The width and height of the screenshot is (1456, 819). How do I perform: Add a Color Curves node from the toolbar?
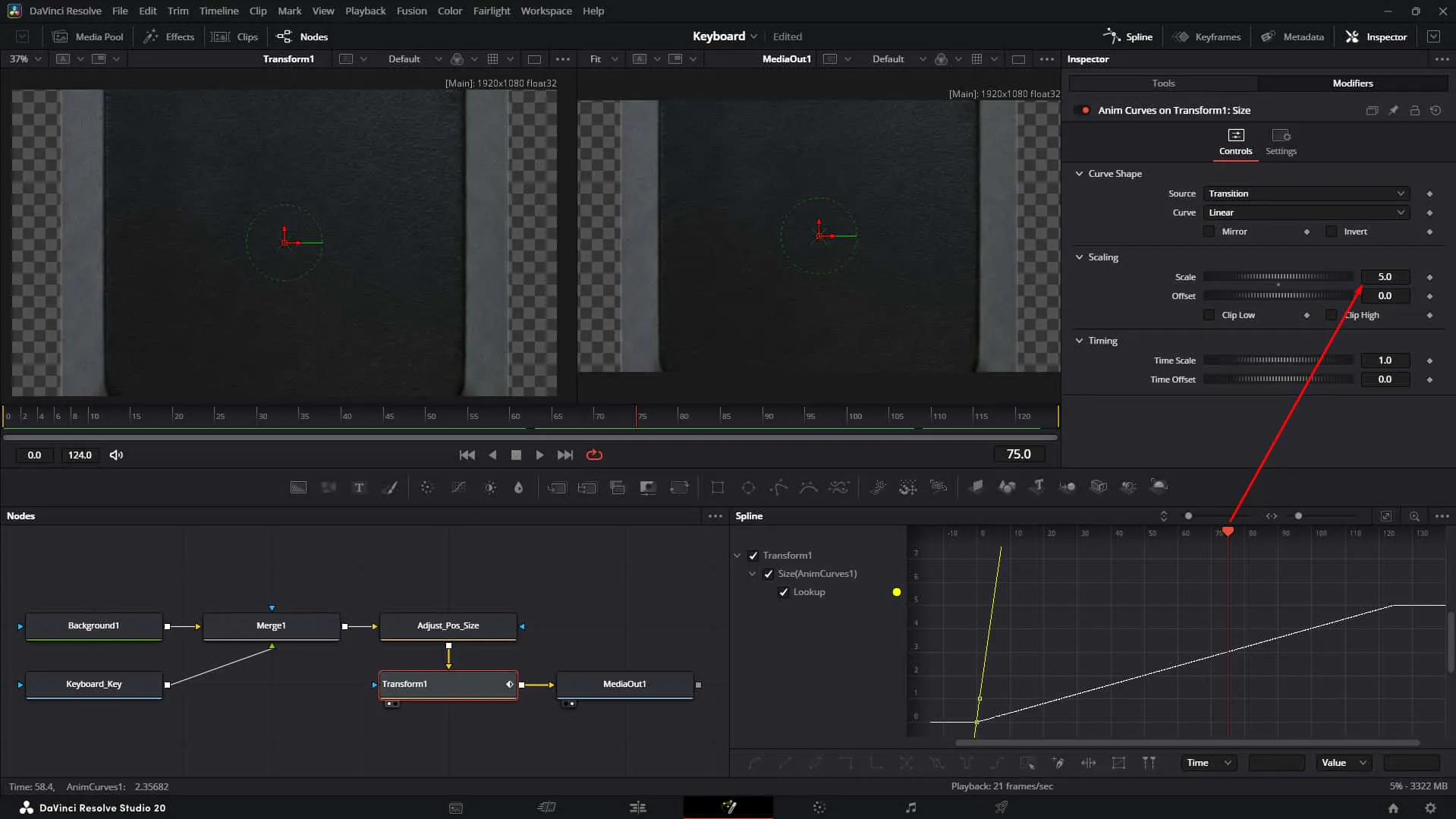point(458,487)
